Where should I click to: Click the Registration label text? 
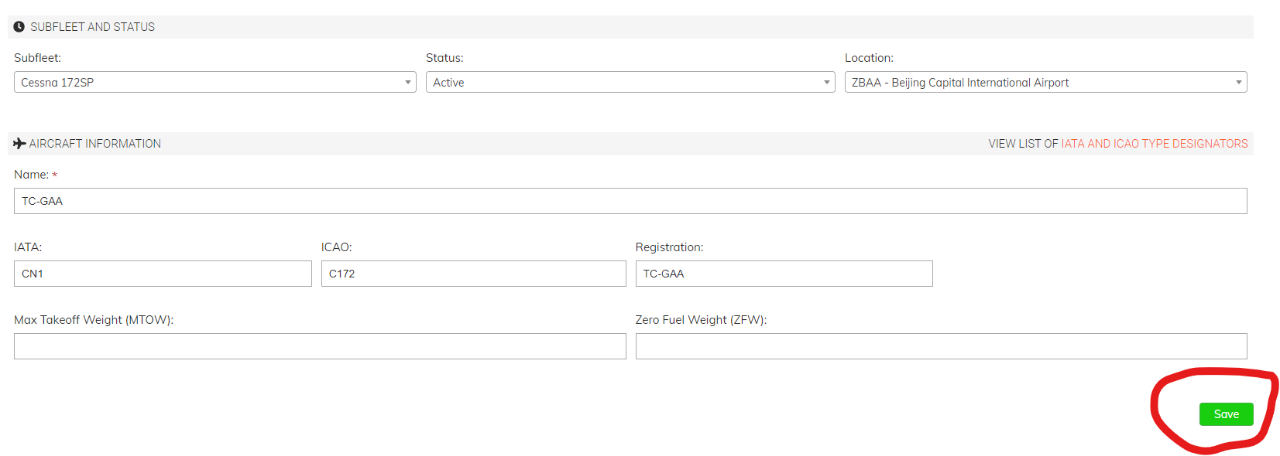(x=669, y=247)
